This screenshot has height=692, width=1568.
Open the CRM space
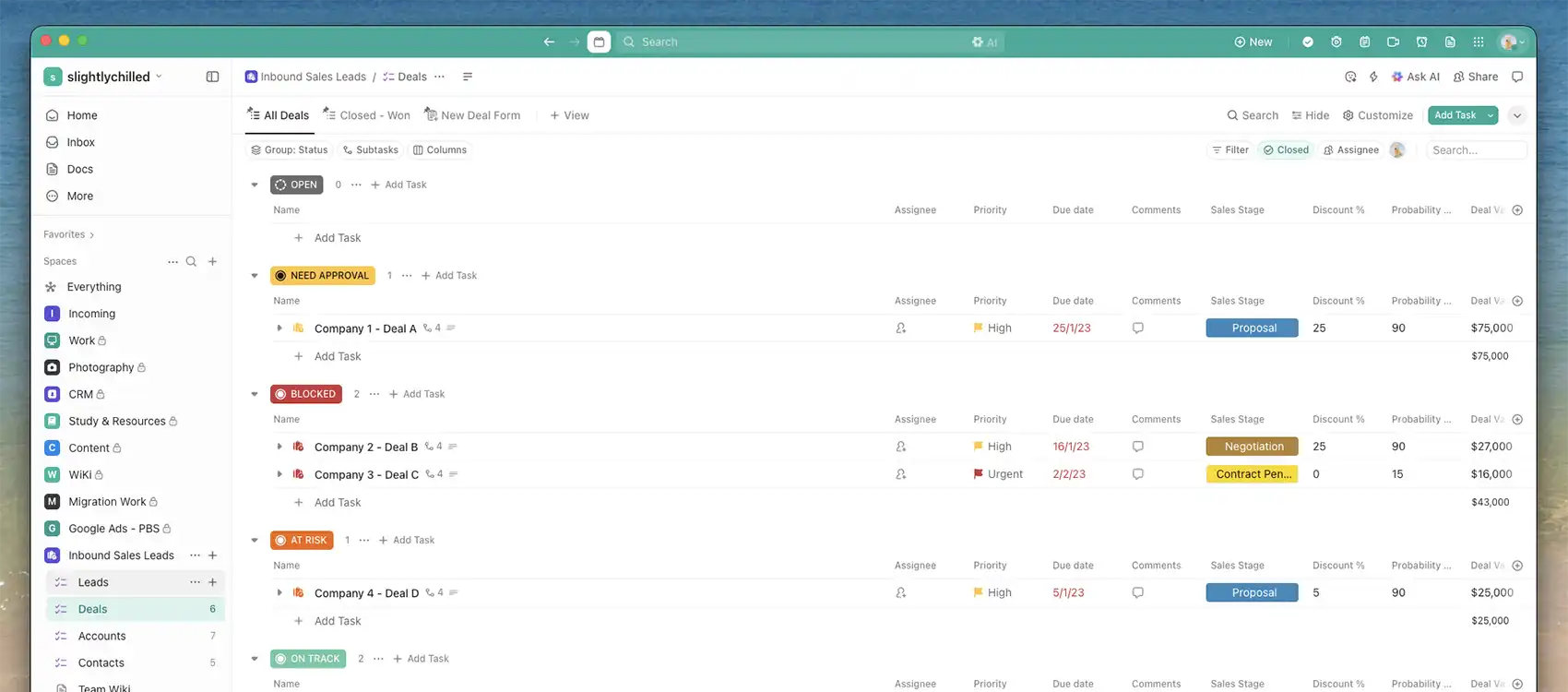click(x=80, y=394)
